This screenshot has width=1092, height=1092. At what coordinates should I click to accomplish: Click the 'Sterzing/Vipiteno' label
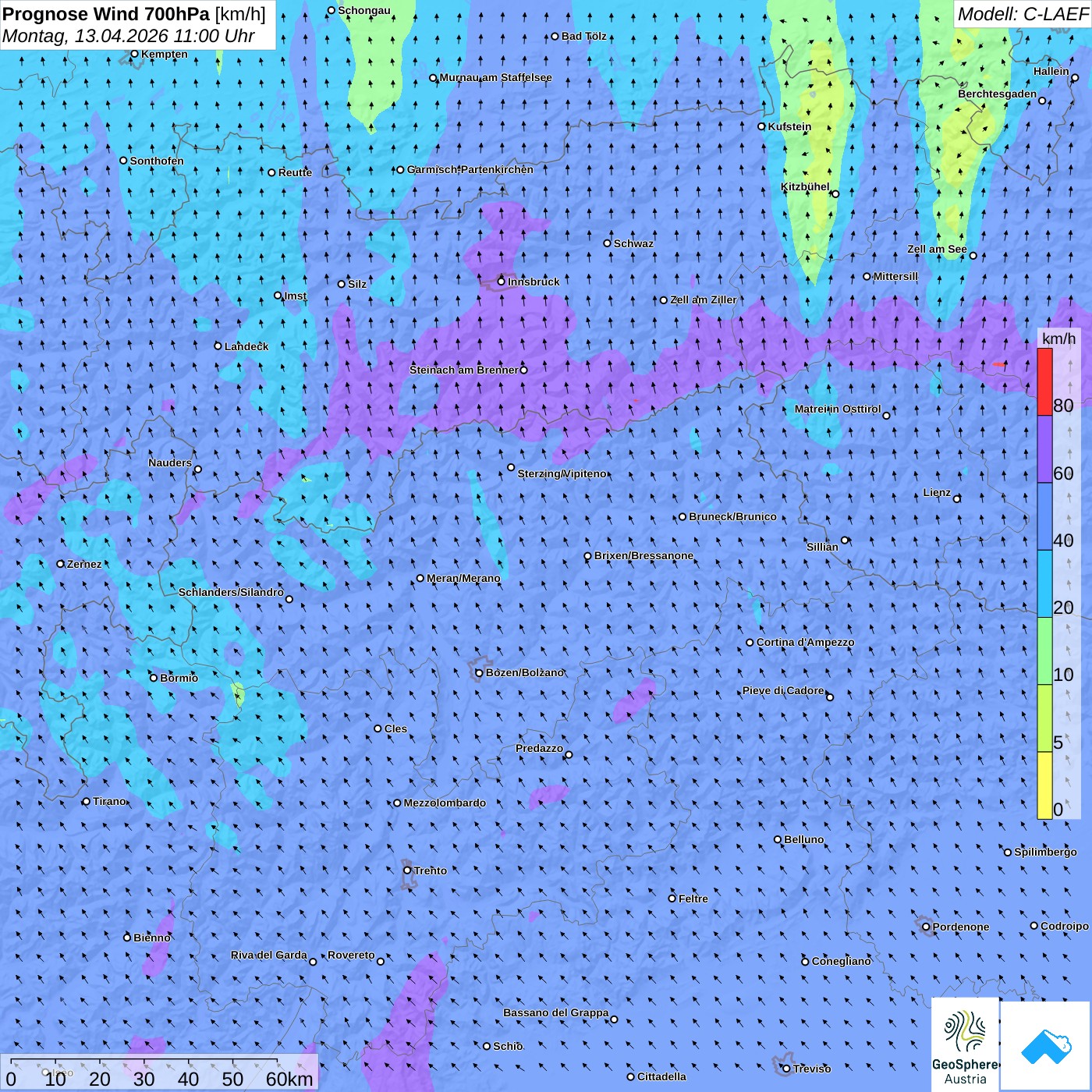(562, 473)
